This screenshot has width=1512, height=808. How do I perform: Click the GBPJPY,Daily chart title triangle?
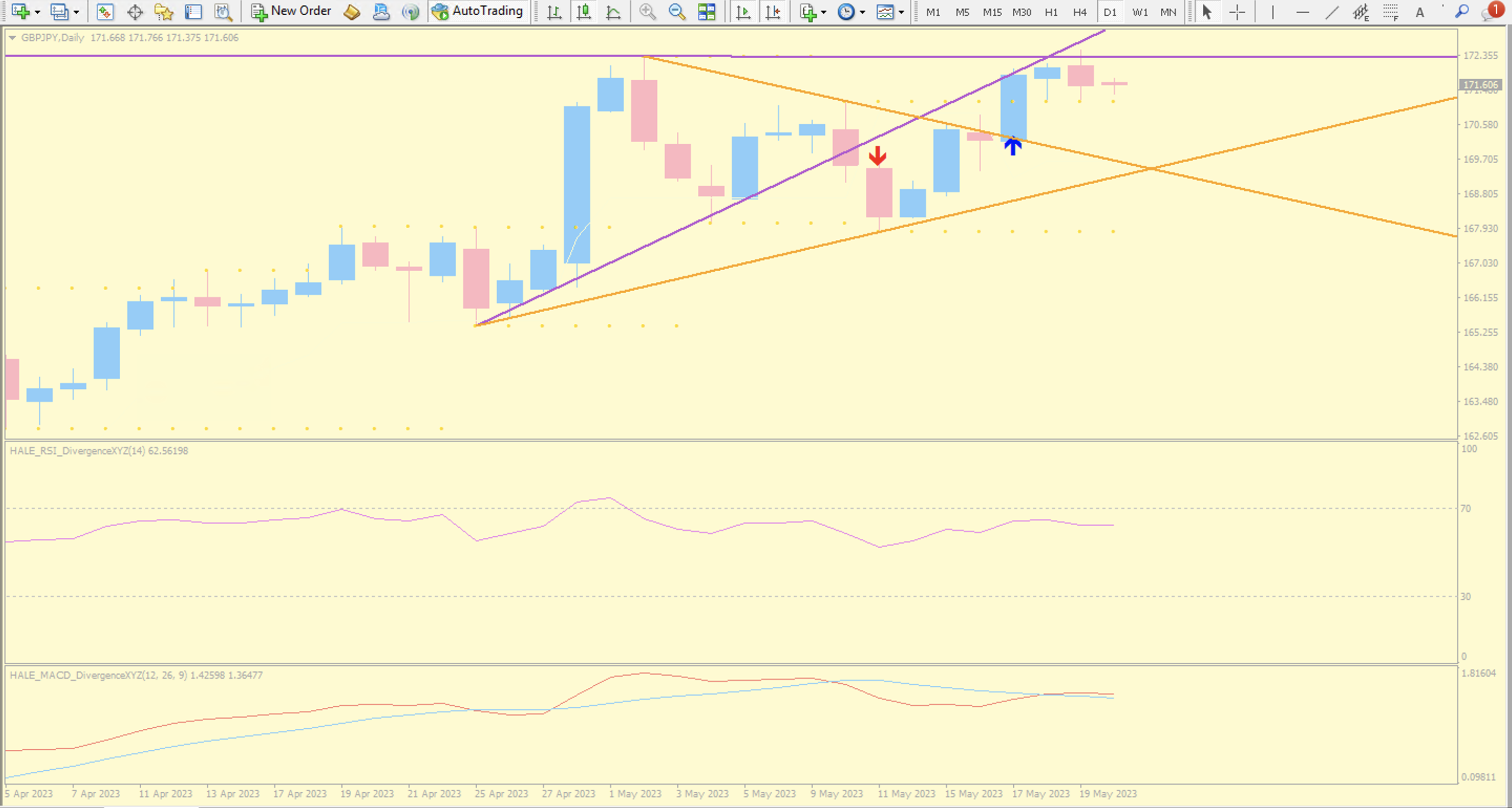coord(12,38)
